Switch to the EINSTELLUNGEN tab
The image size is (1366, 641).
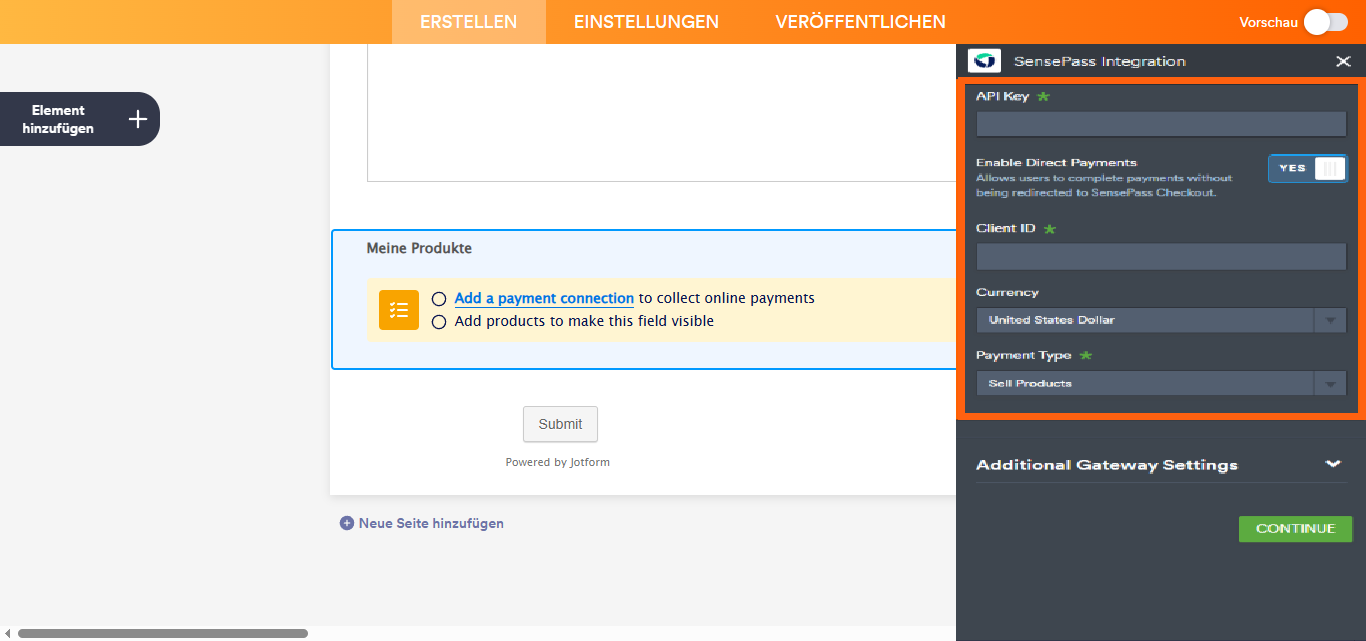click(646, 21)
